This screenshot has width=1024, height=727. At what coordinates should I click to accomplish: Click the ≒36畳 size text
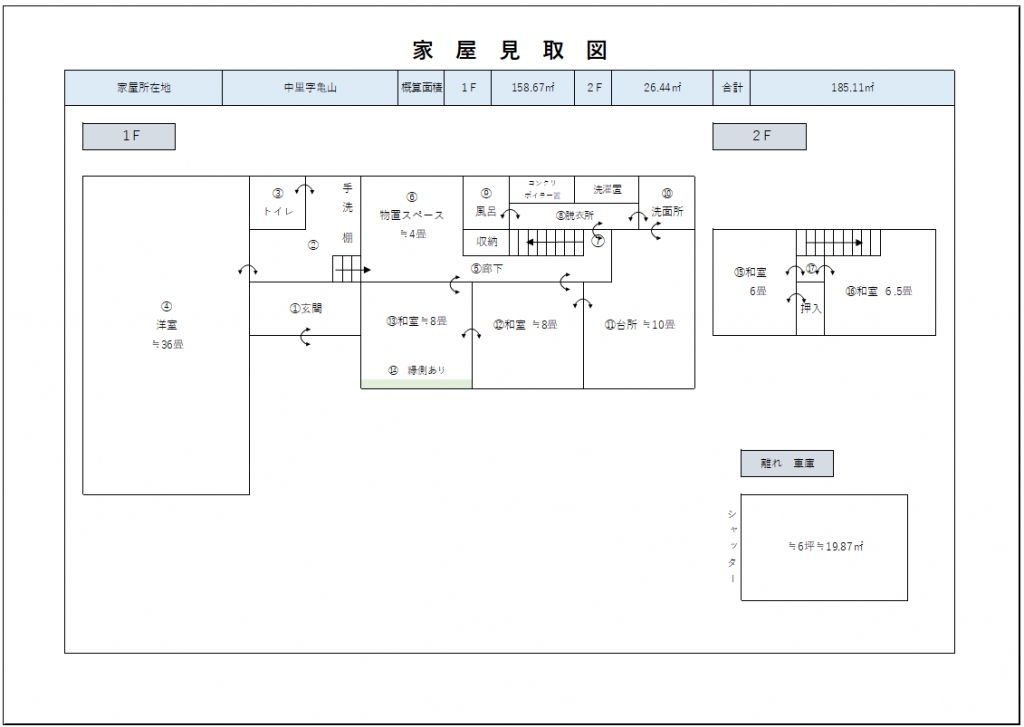click(167, 345)
